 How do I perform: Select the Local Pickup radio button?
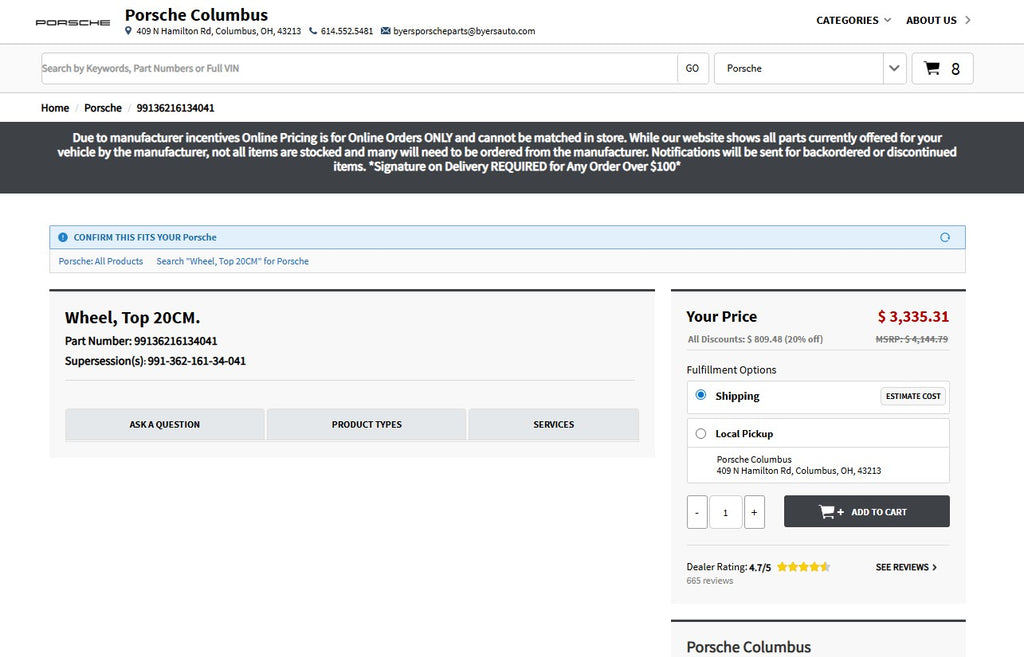tap(701, 433)
